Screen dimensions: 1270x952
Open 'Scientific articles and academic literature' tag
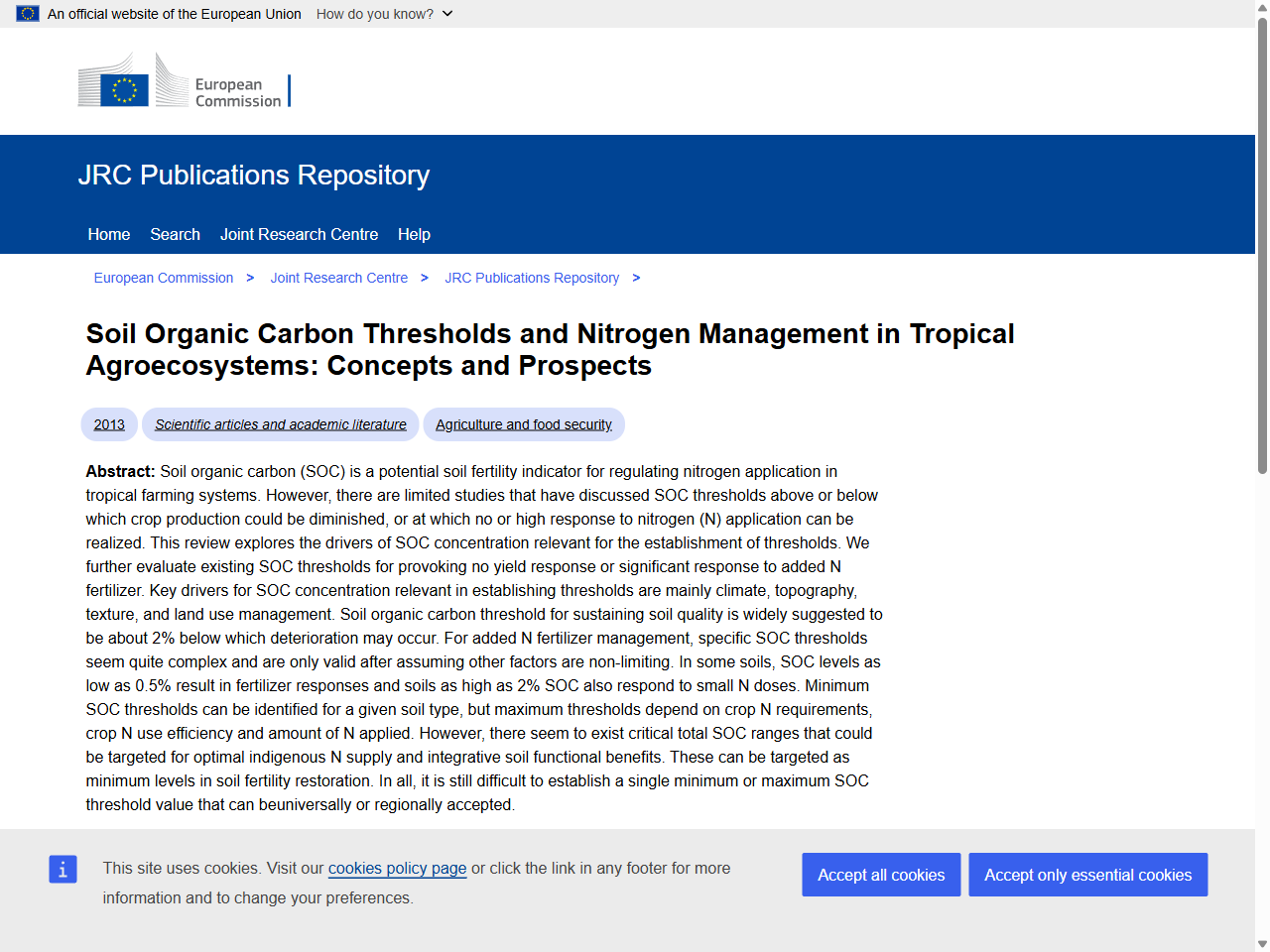pos(280,424)
